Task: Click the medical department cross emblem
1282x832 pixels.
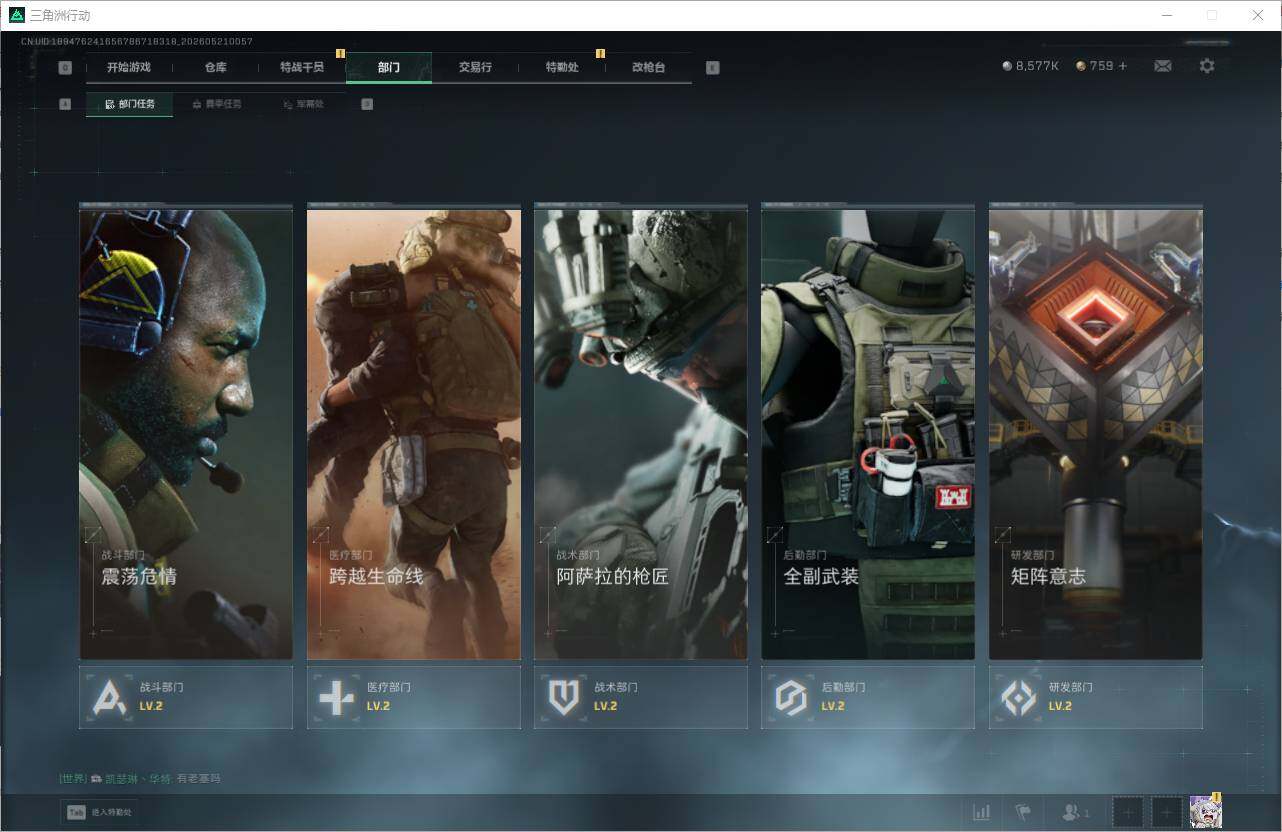Action: (336, 697)
